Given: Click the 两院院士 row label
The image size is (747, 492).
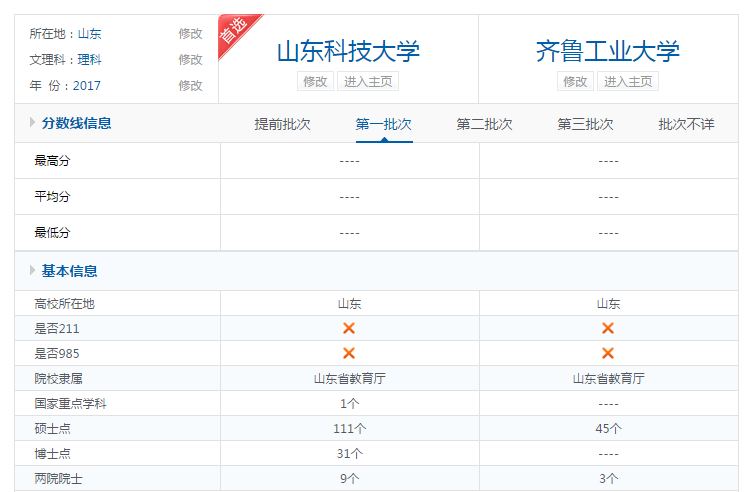Looking at the screenshot, I should tap(59, 479).
